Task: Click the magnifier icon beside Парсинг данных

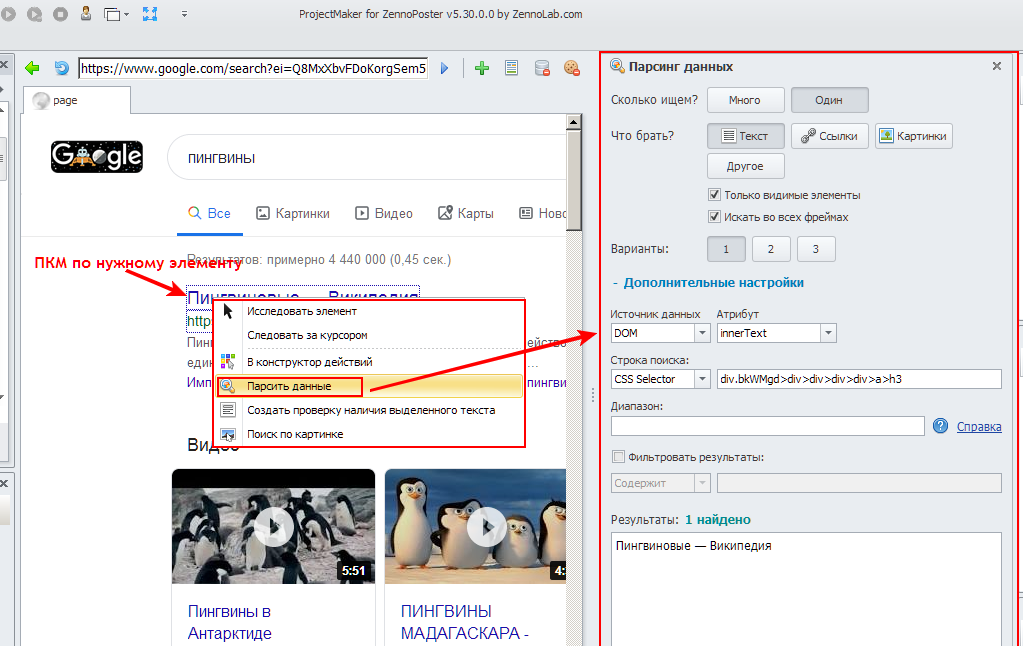Action: (617, 66)
